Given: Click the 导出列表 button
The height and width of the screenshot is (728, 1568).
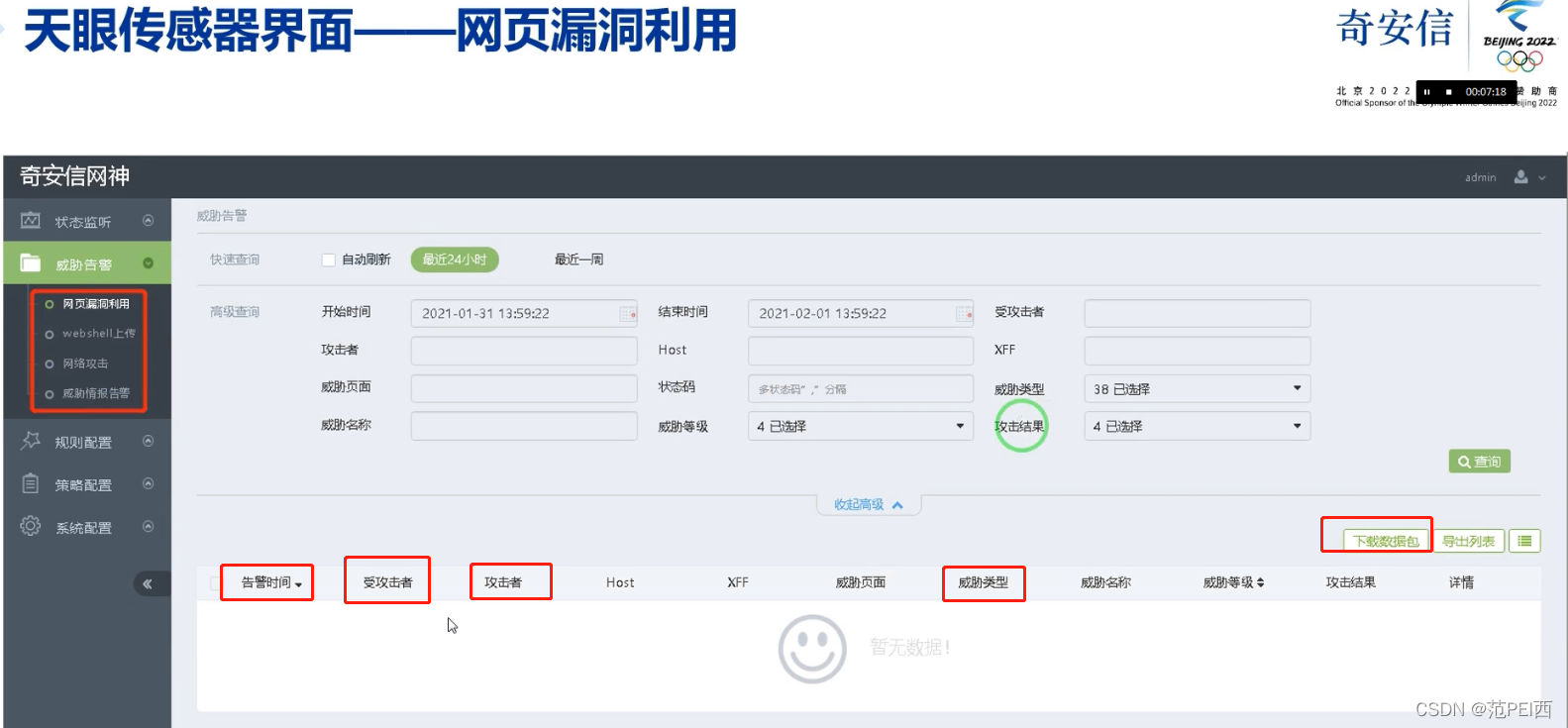Looking at the screenshot, I should tap(1468, 541).
